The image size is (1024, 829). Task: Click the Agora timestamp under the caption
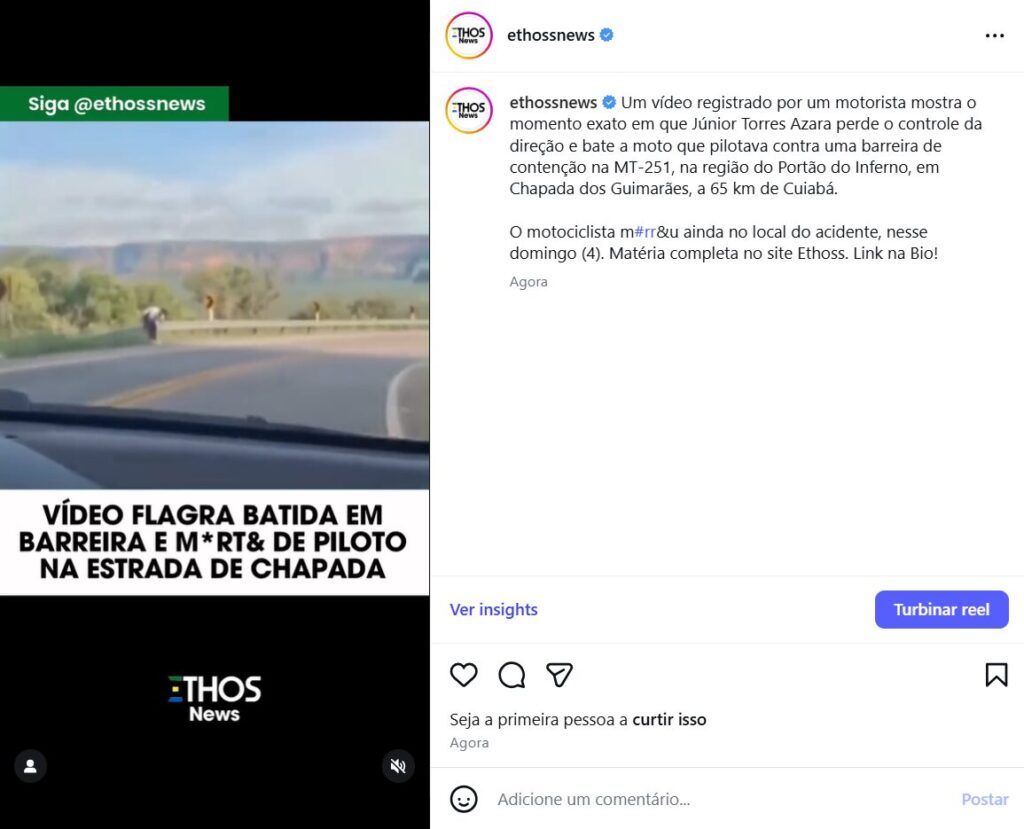click(x=528, y=282)
